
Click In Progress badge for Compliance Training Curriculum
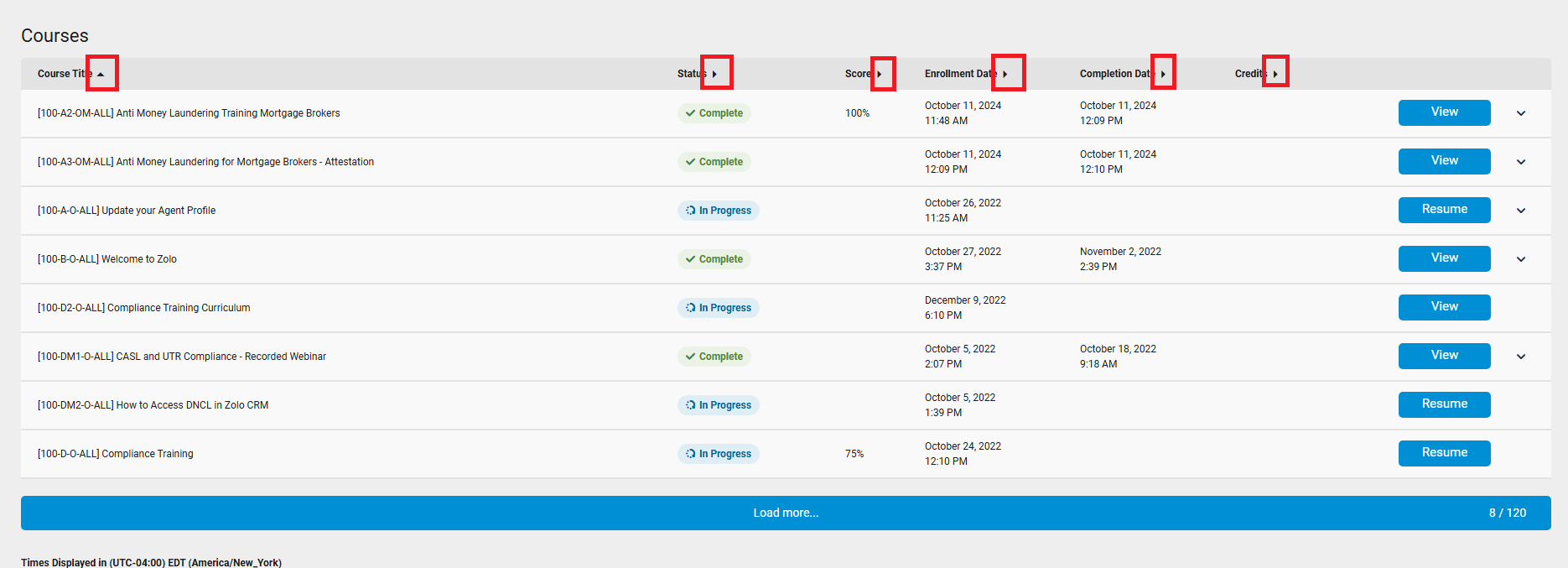718,308
